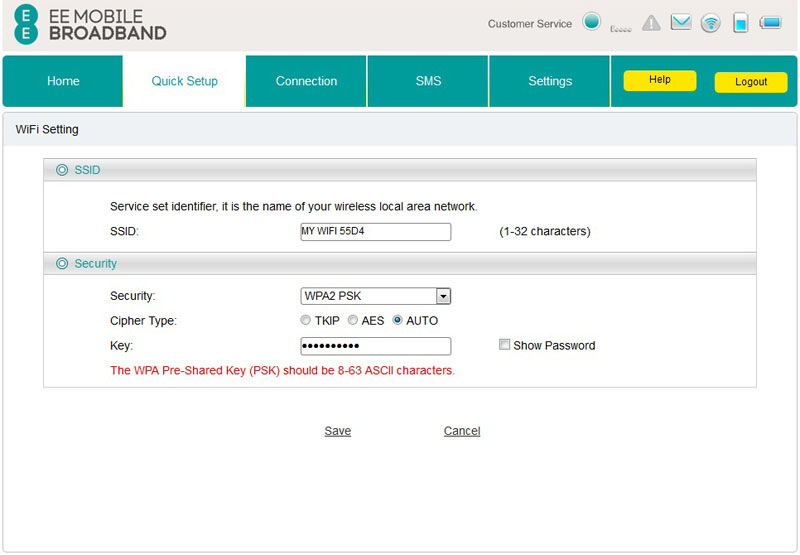Click the yellow Help button
The image size is (800, 555).
[x=660, y=80]
